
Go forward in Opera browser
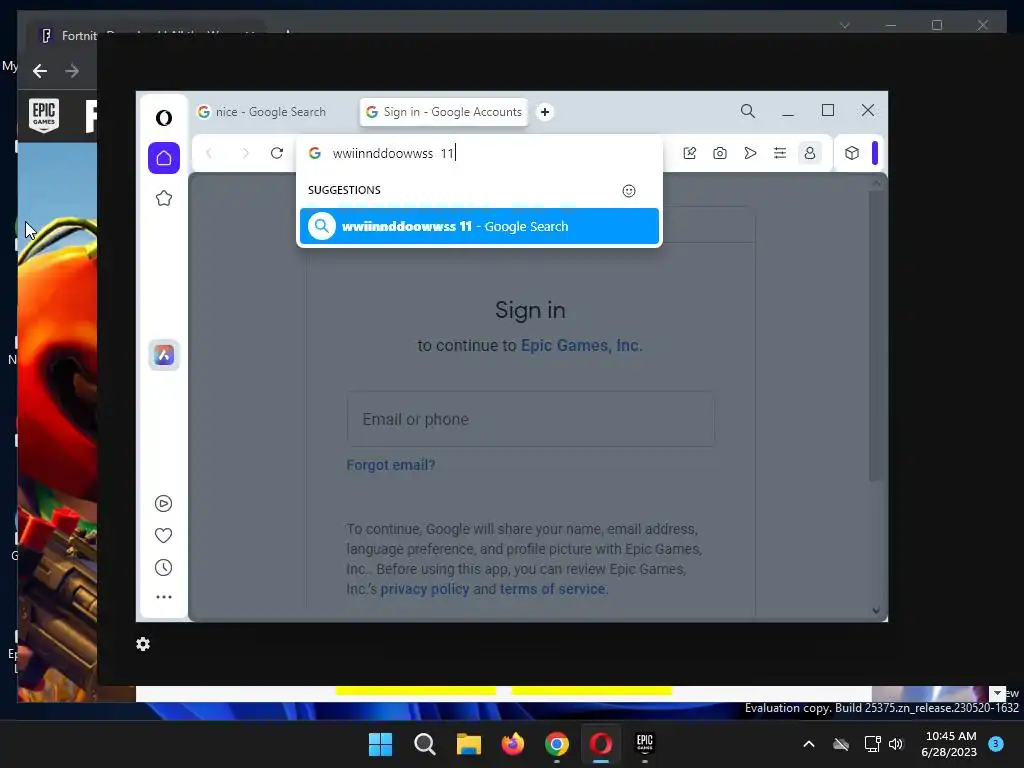pyautogui.click(x=246, y=153)
